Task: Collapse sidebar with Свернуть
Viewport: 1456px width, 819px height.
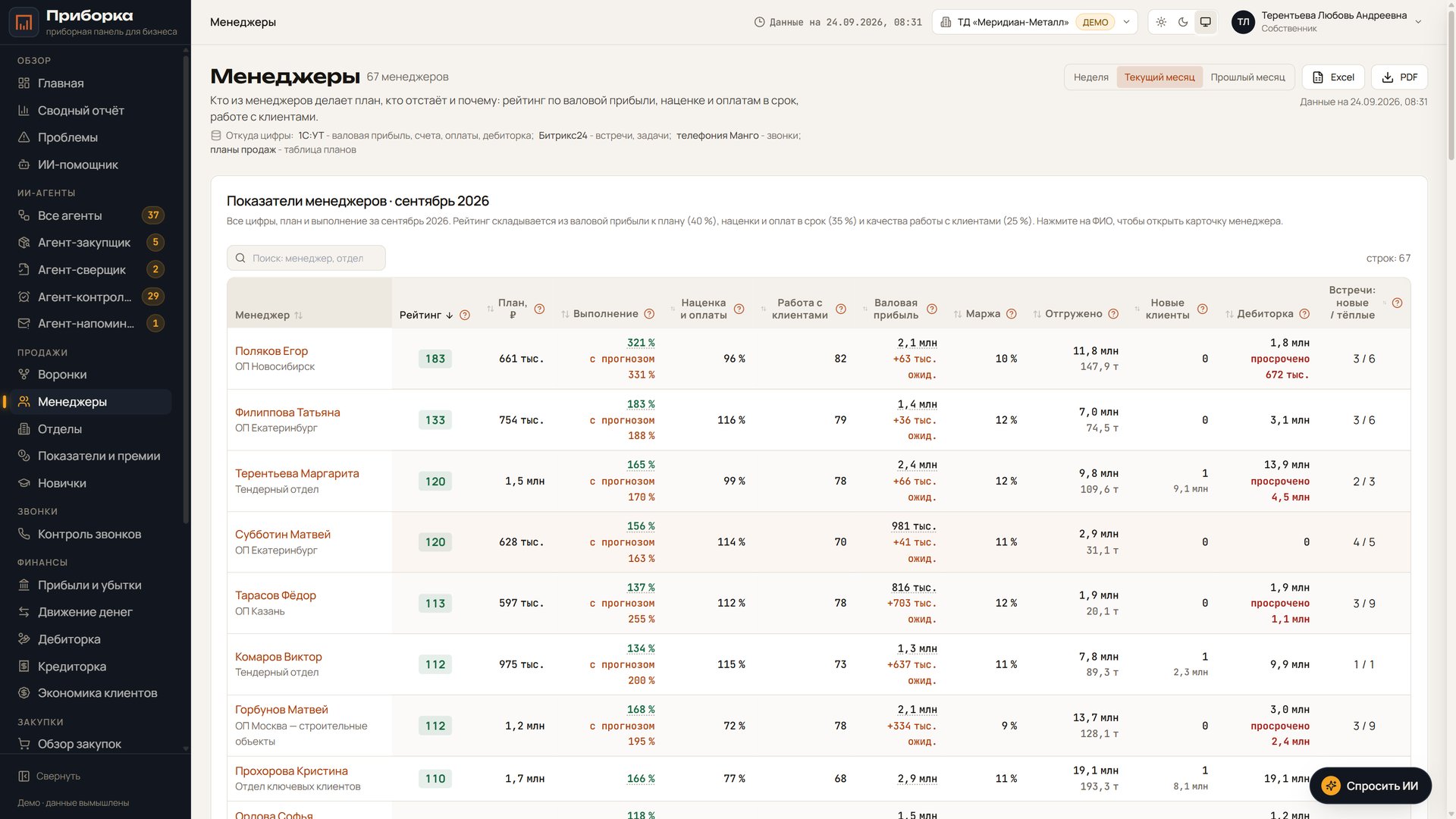Action: coord(50,777)
